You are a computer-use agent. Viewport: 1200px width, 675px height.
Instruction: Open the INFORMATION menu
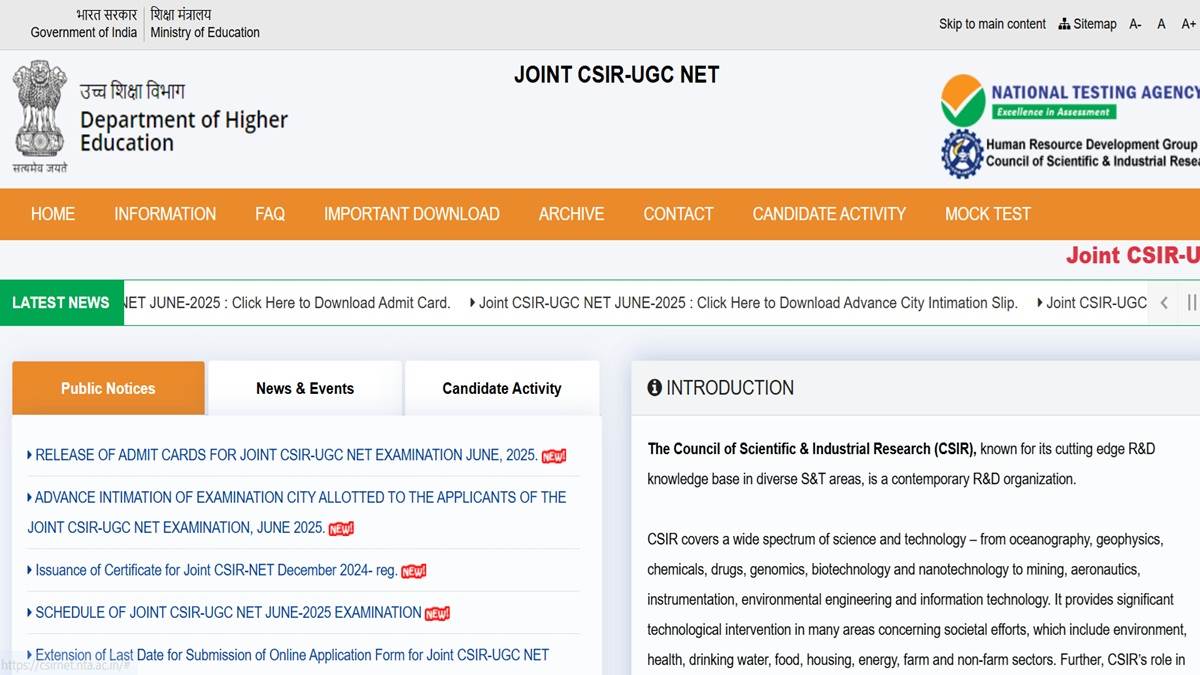(165, 214)
